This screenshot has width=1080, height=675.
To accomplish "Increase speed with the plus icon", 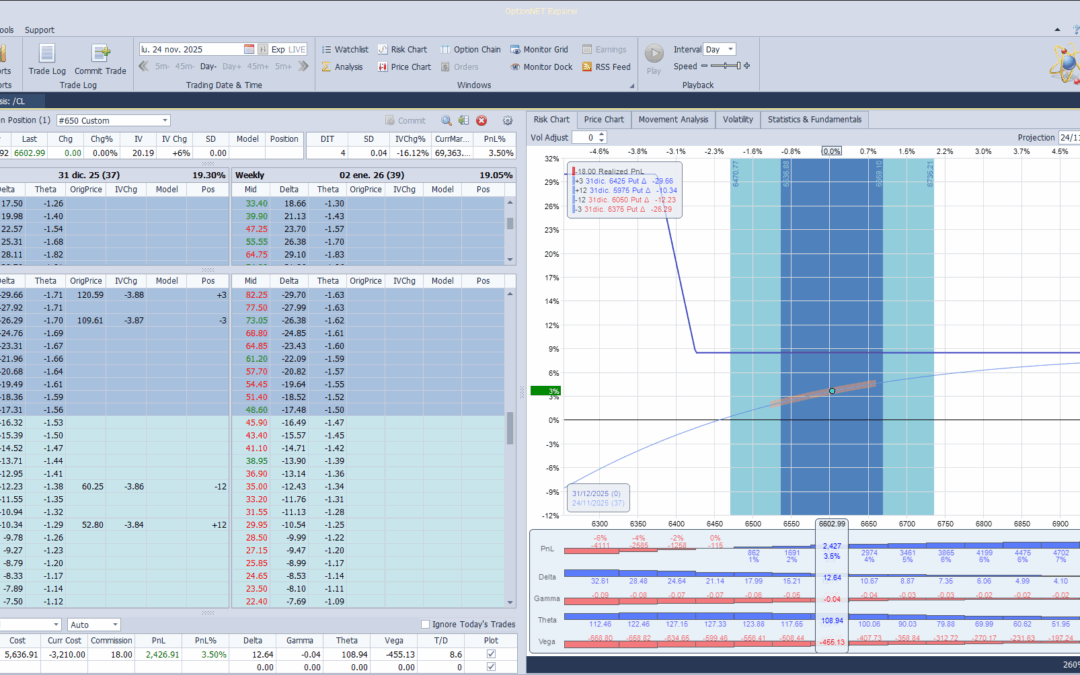I will [747, 66].
